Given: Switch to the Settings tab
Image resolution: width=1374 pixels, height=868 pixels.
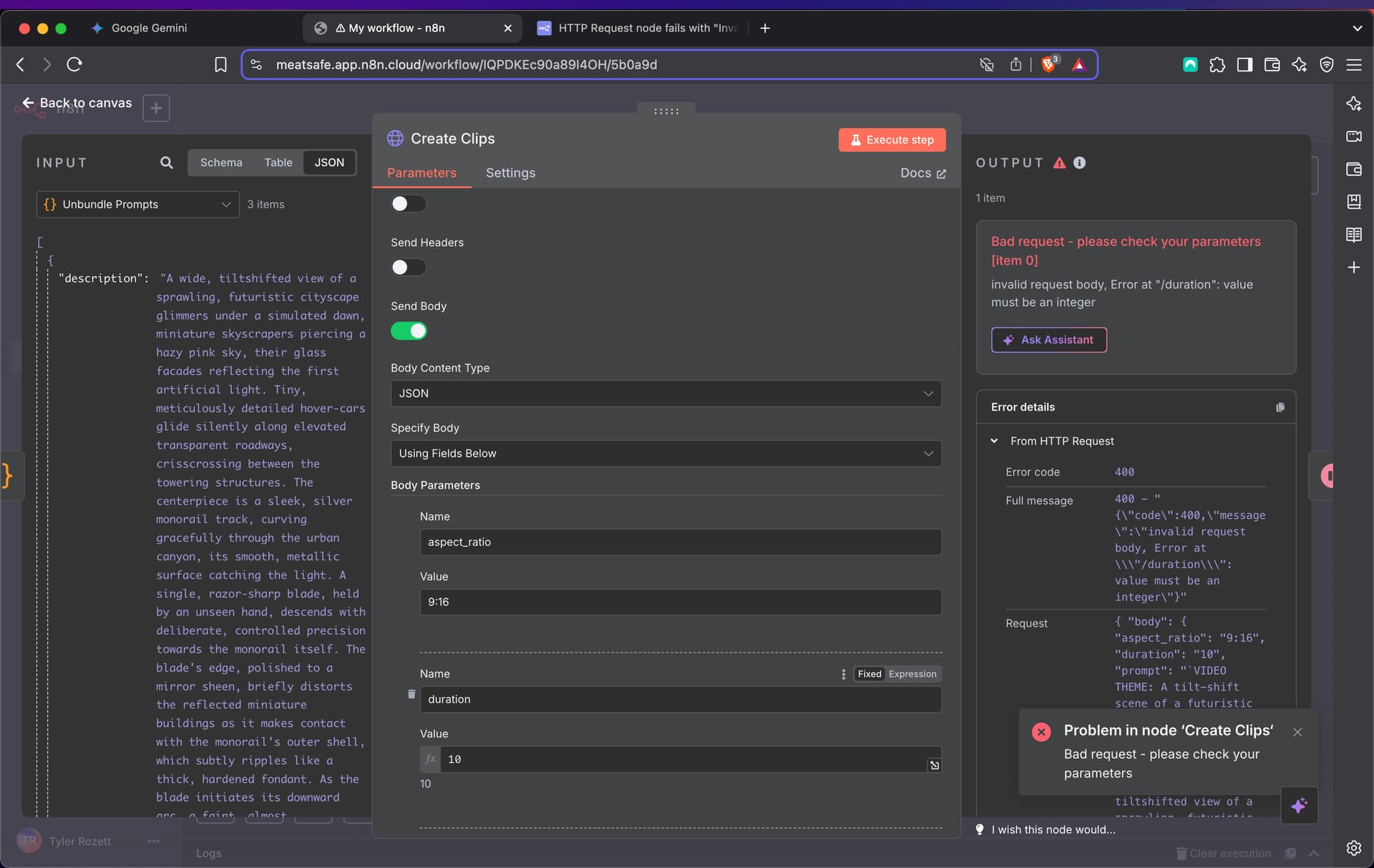Looking at the screenshot, I should (510, 172).
